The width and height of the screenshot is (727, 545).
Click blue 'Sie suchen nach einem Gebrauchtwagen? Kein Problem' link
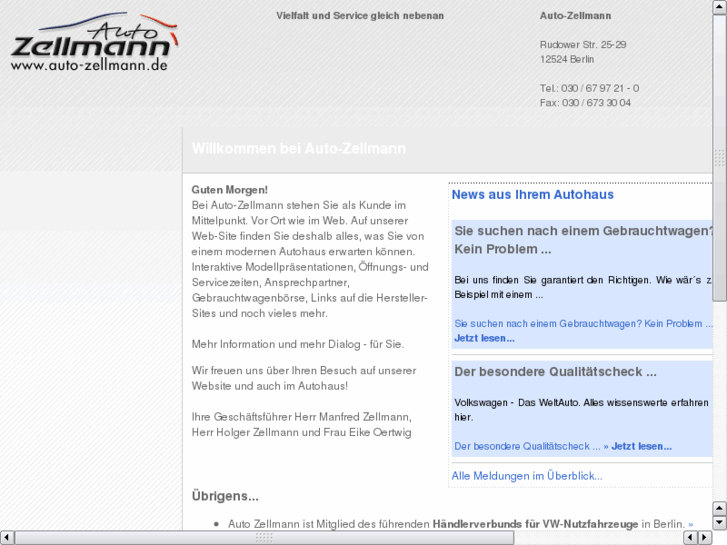[583, 323]
